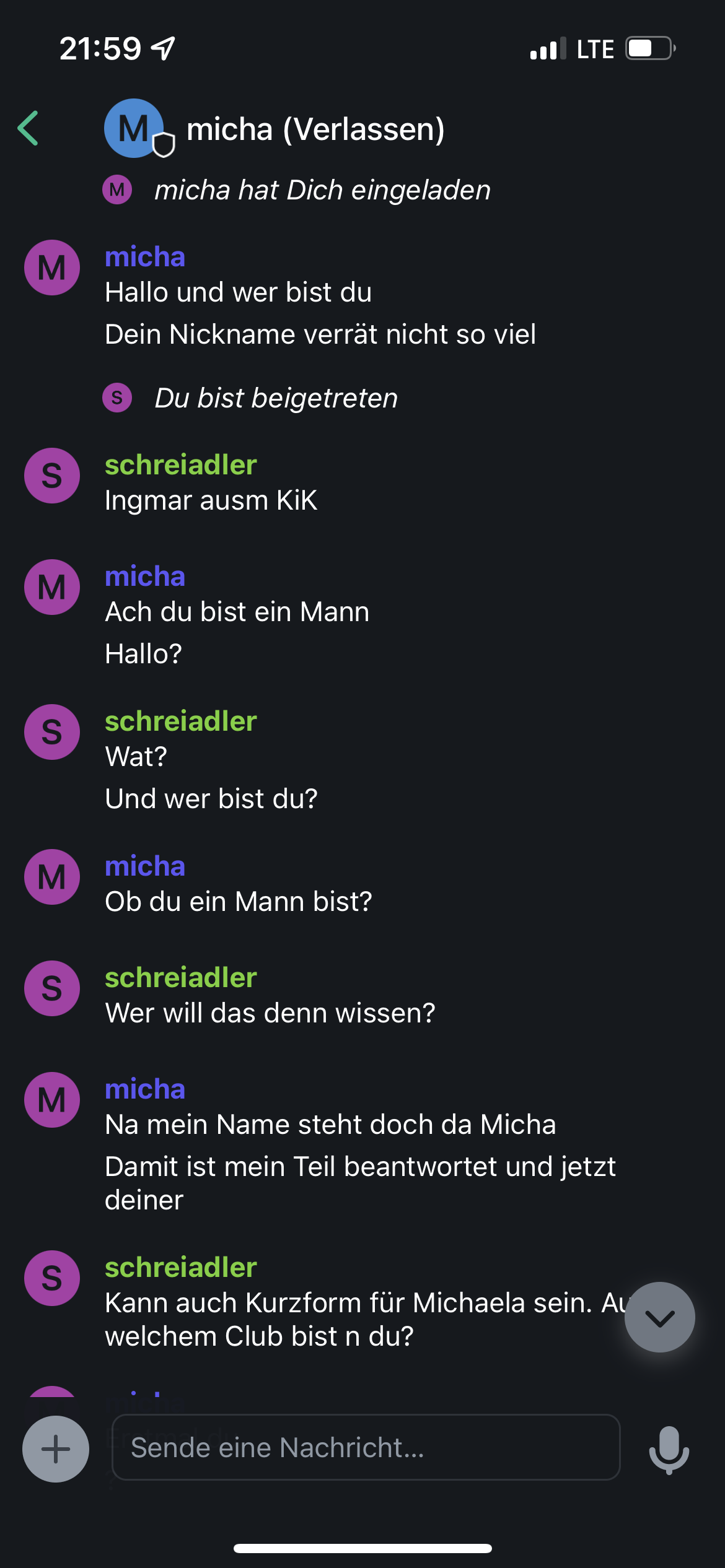Tap the green back arrow
Image resolution: width=725 pixels, height=1568 pixels.
[x=29, y=128]
